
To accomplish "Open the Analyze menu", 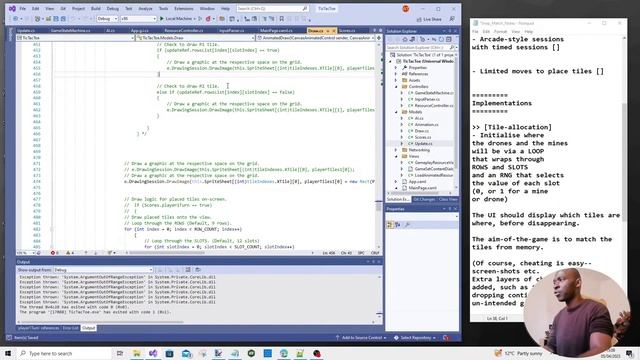I will click(x=145, y=9).
